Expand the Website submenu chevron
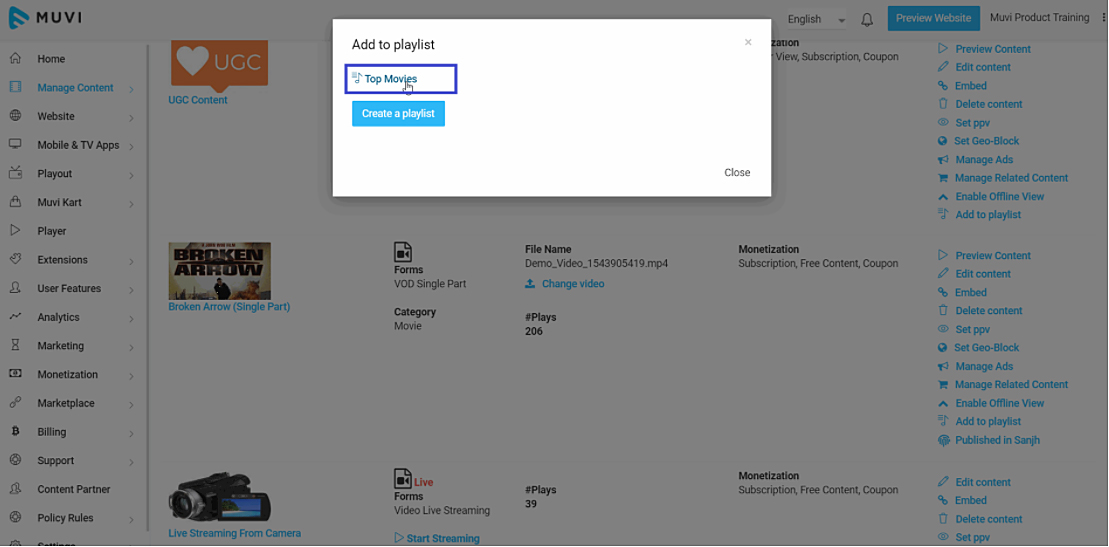This screenshot has width=1109, height=547. click(x=132, y=117)
